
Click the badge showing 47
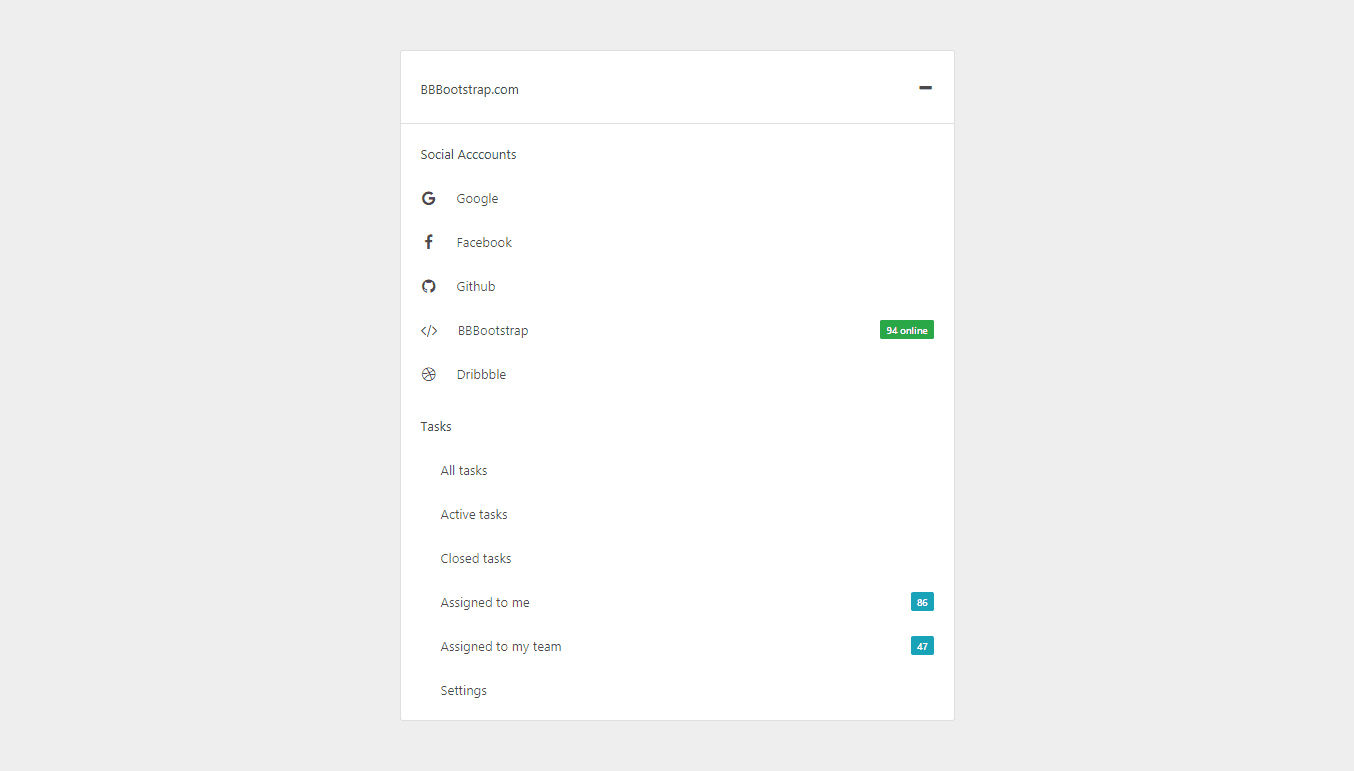point(921,645)
